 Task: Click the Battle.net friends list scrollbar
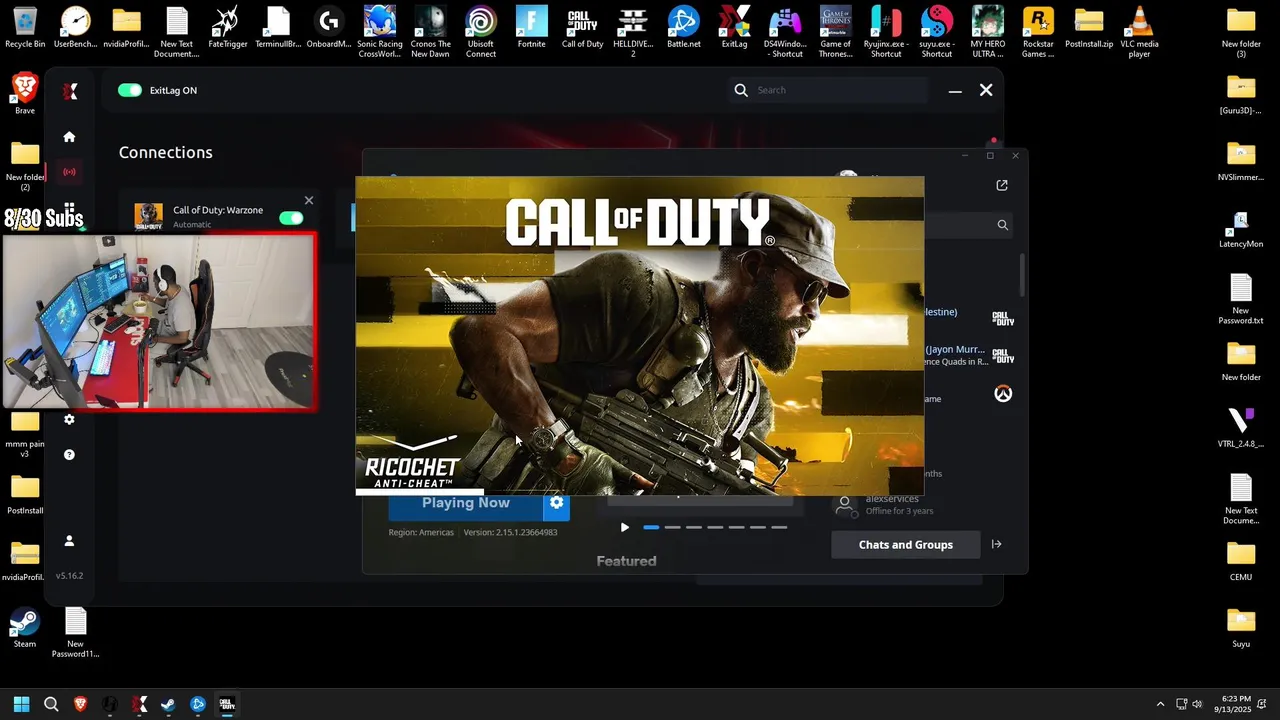click(1022, 275)
